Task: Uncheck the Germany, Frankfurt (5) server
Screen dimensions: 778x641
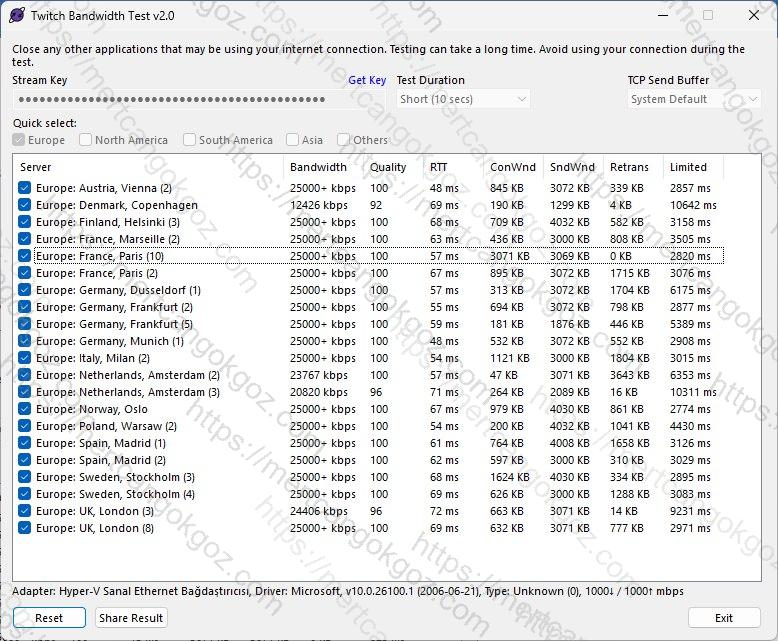Action: tap(24, 324)
